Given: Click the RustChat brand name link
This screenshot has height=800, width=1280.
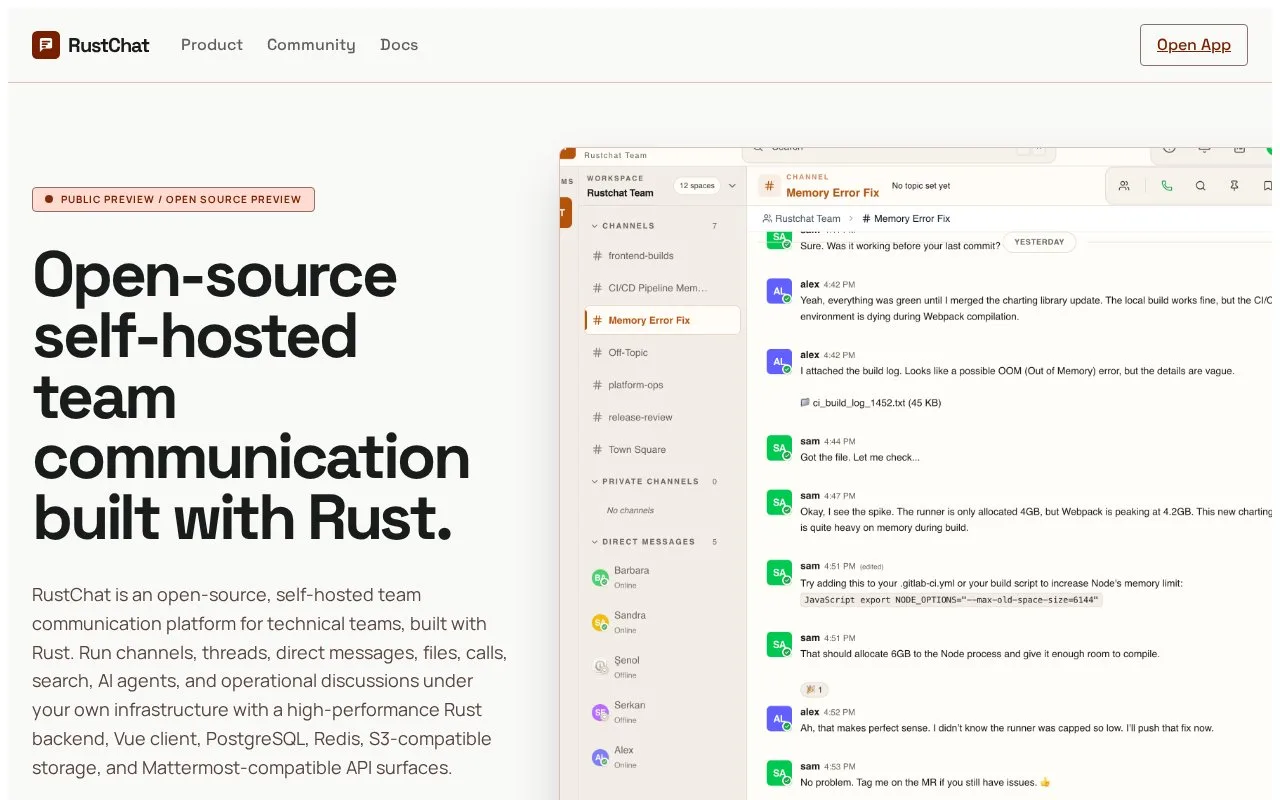Looking at the screenshot, I should pos(109,45).
